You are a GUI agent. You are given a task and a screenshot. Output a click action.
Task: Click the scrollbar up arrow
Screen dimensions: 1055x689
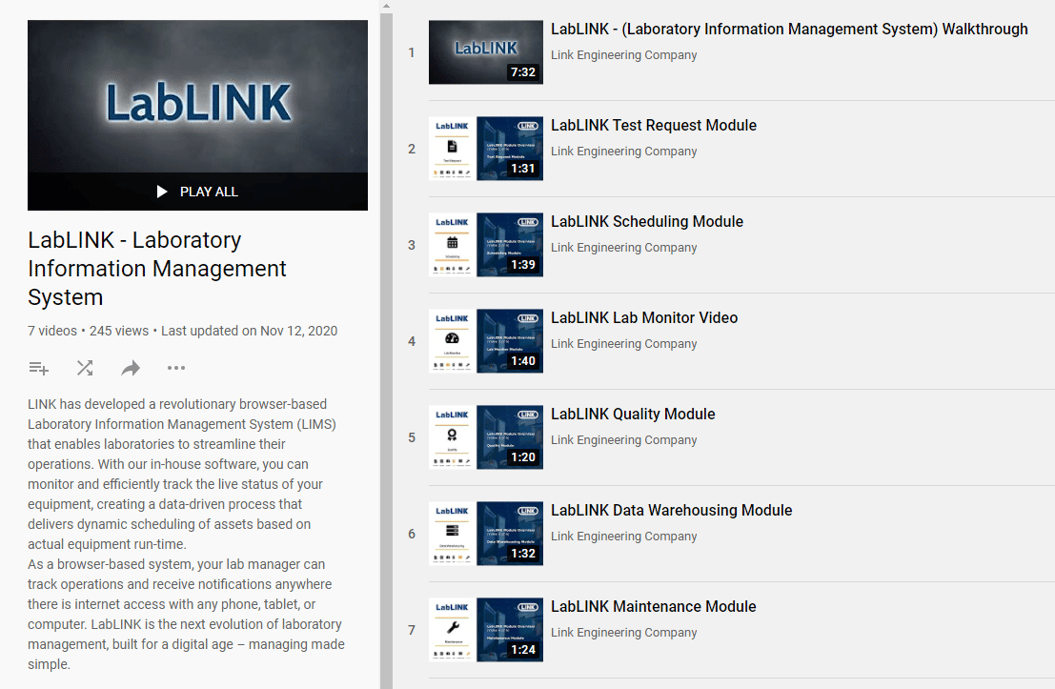pos(386,6)
